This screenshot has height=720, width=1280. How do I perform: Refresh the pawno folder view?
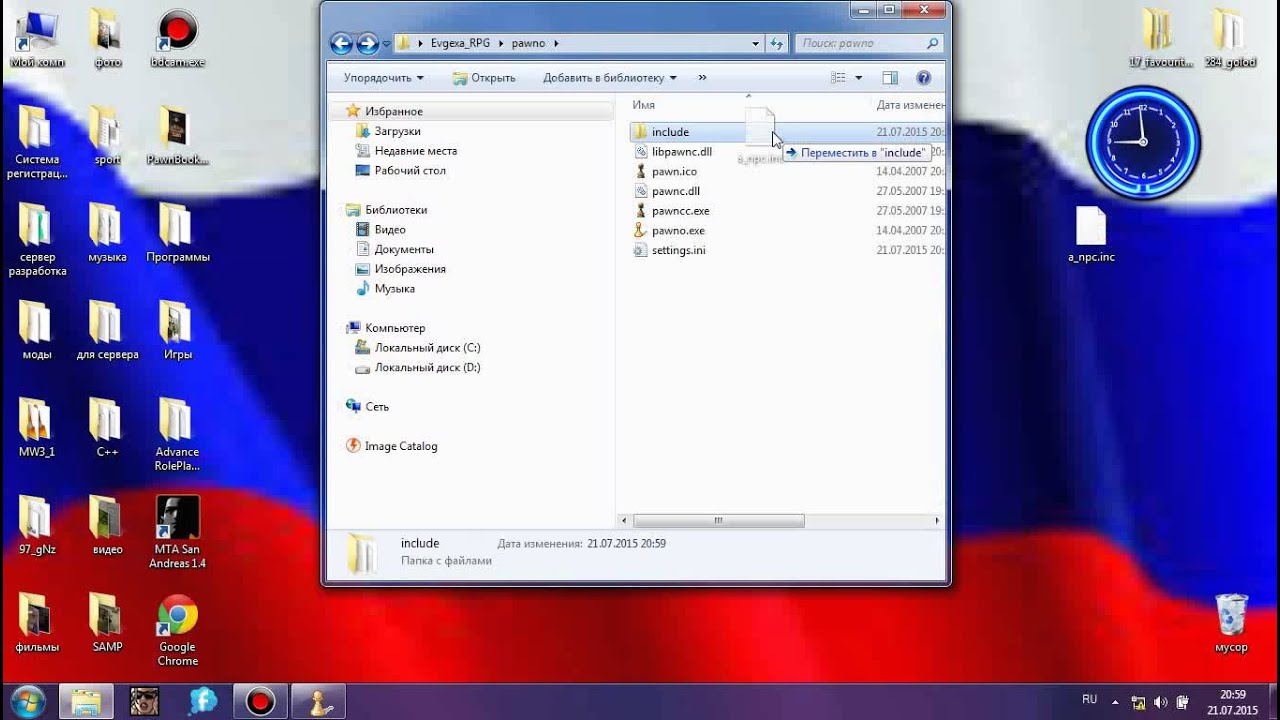777,43
